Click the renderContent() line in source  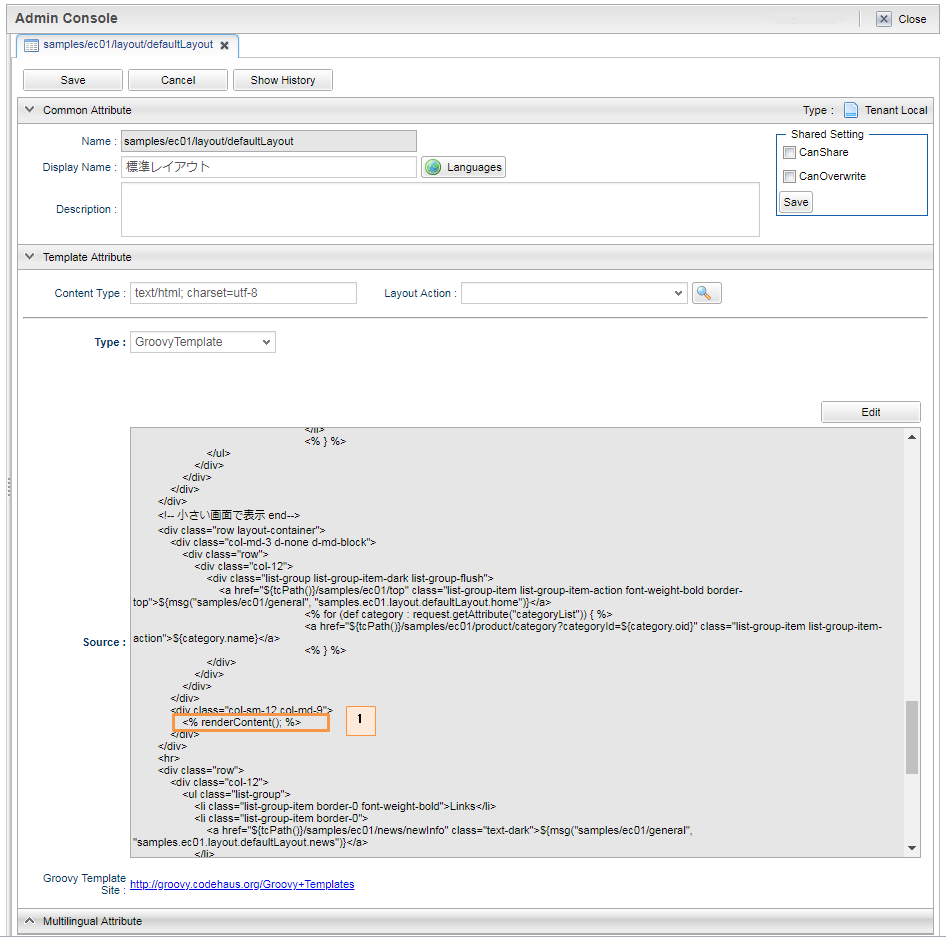click(x=241, y=722)
